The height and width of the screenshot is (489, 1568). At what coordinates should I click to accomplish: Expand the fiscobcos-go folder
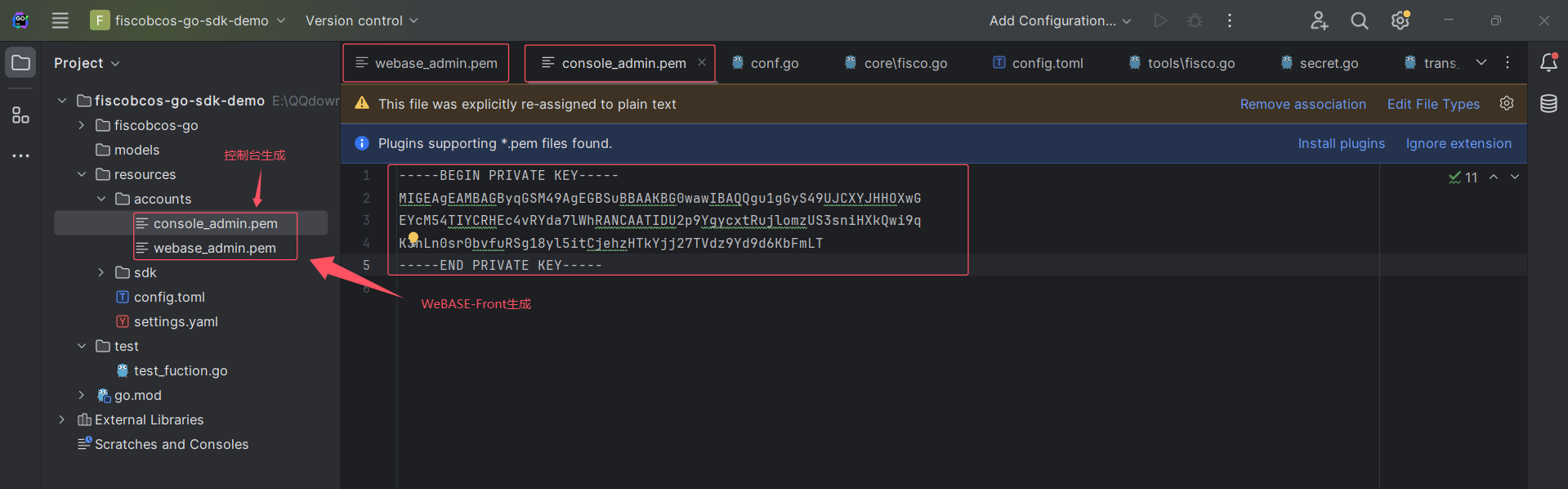[x=82, y=125]
